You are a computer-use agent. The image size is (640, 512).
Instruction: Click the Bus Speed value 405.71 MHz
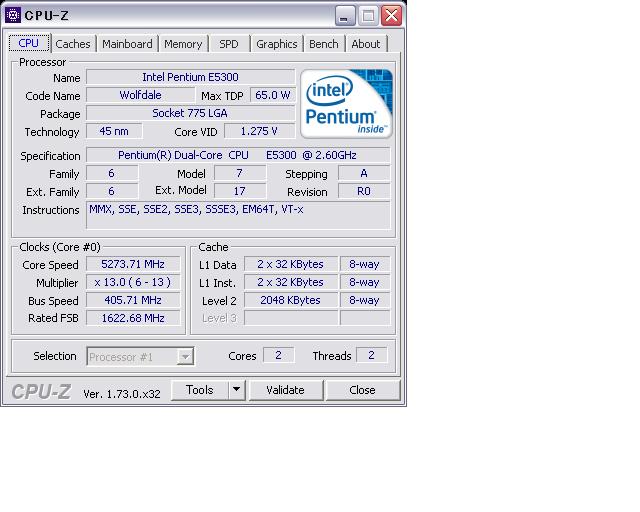[x=133, y=300]
